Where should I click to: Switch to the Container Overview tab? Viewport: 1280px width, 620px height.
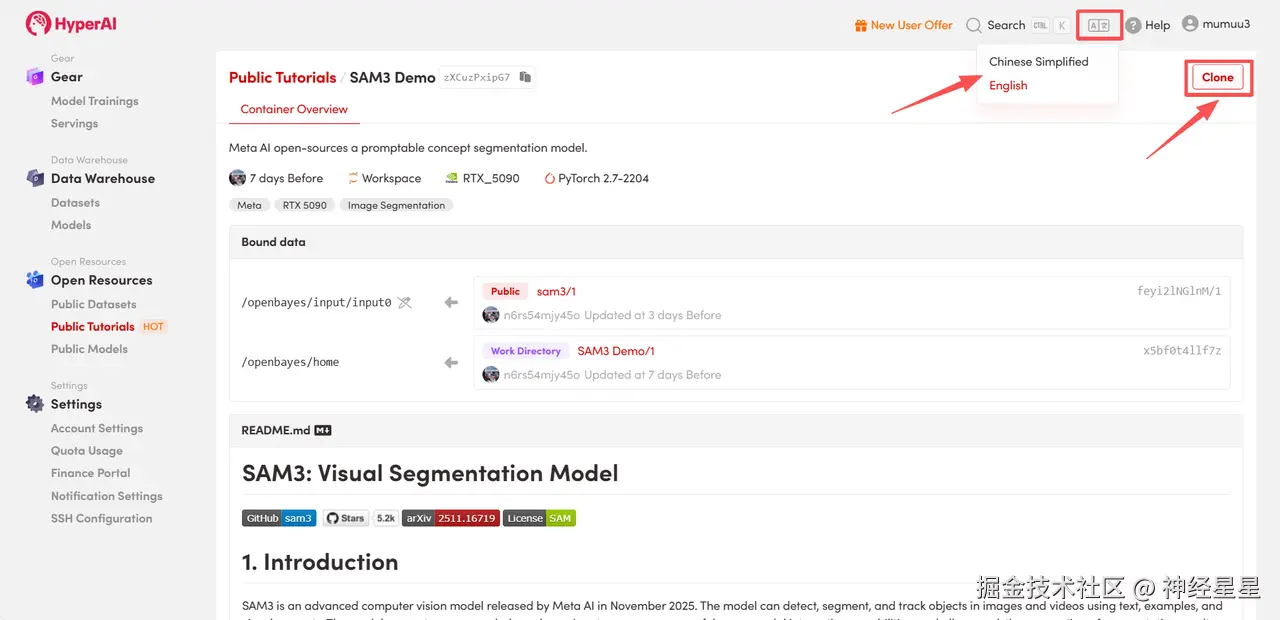point(294,109)
